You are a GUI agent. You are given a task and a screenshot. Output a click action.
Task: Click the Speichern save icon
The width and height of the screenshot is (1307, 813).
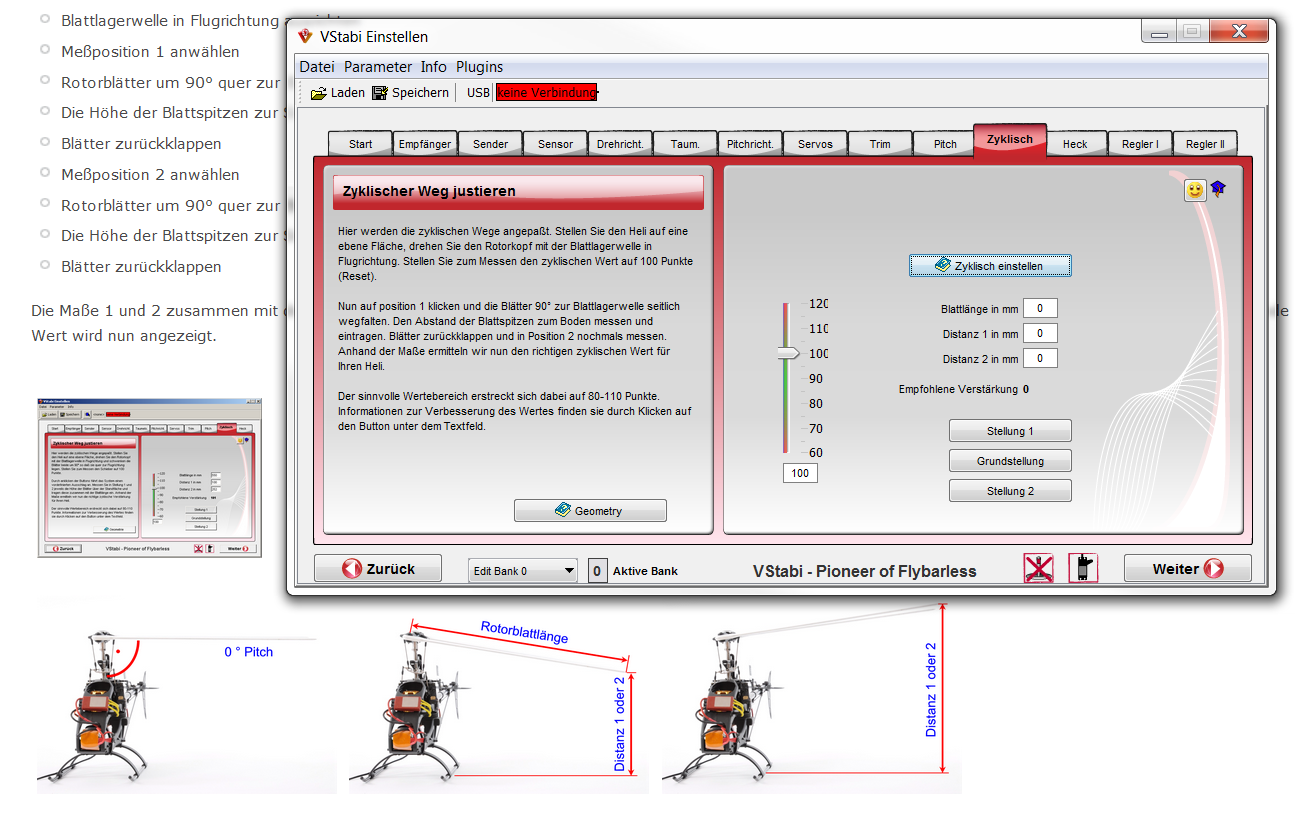click(x=380, y=93)
